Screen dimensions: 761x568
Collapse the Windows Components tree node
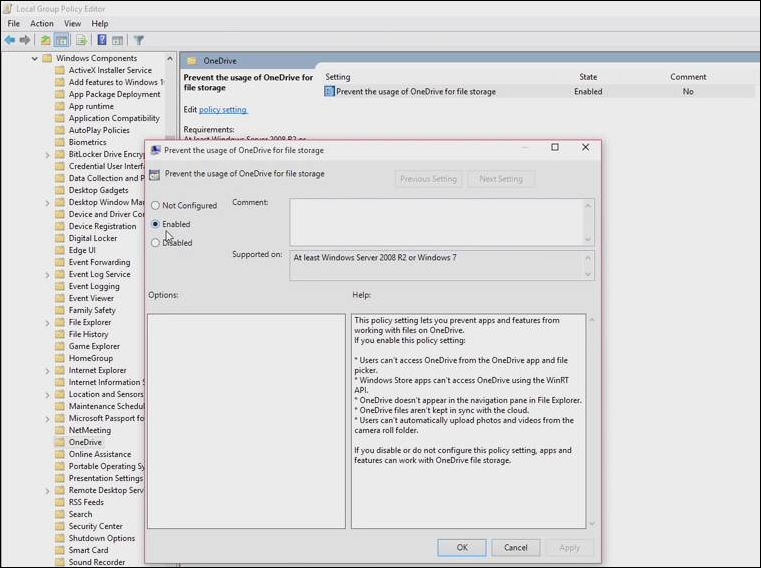(34, 58)
